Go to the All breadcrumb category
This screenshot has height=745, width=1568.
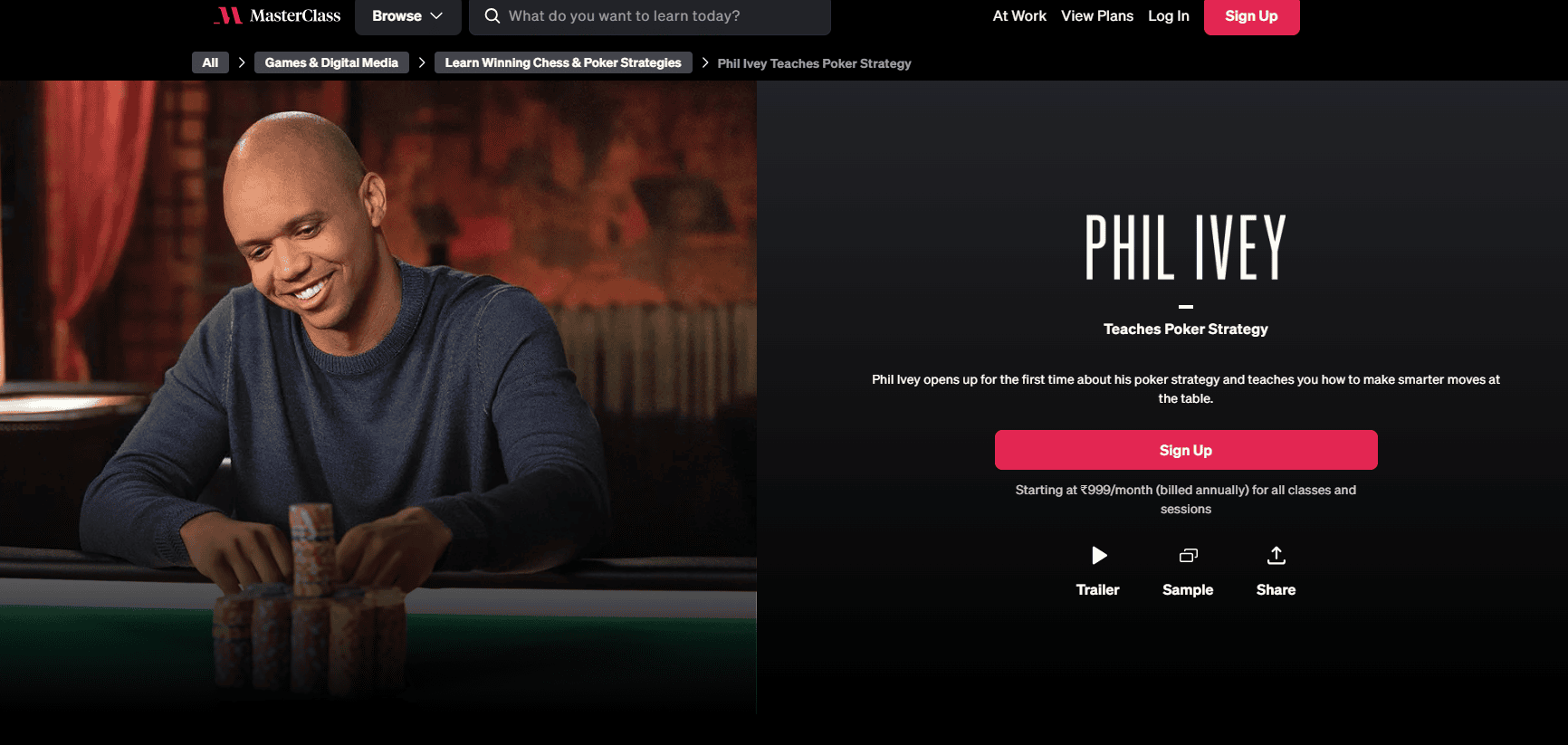pyautogui.click(x=210, y=62)
